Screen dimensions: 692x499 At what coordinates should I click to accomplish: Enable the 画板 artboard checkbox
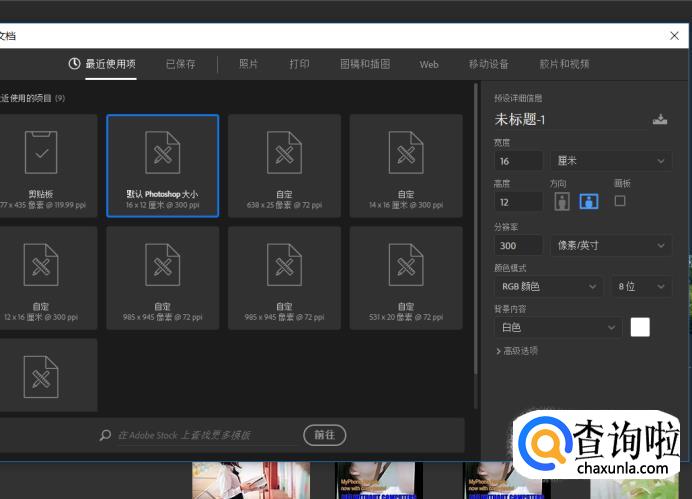click(x=620, y=201)
